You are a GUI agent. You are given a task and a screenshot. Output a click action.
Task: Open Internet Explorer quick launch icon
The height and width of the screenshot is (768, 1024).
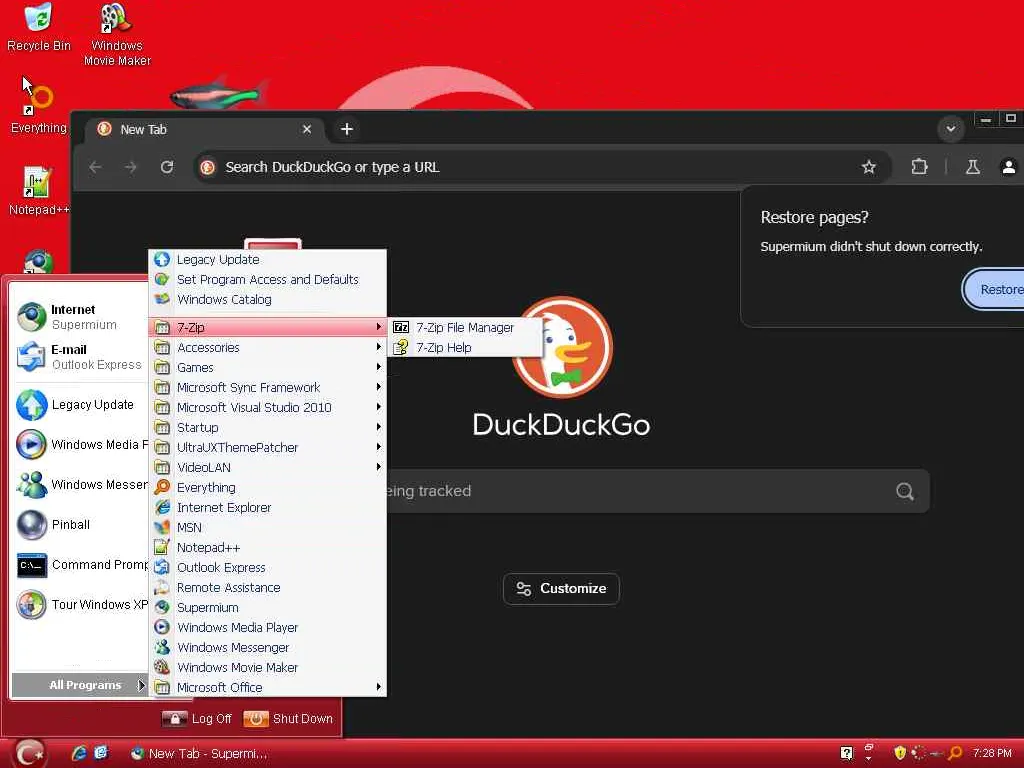(79, 753)
